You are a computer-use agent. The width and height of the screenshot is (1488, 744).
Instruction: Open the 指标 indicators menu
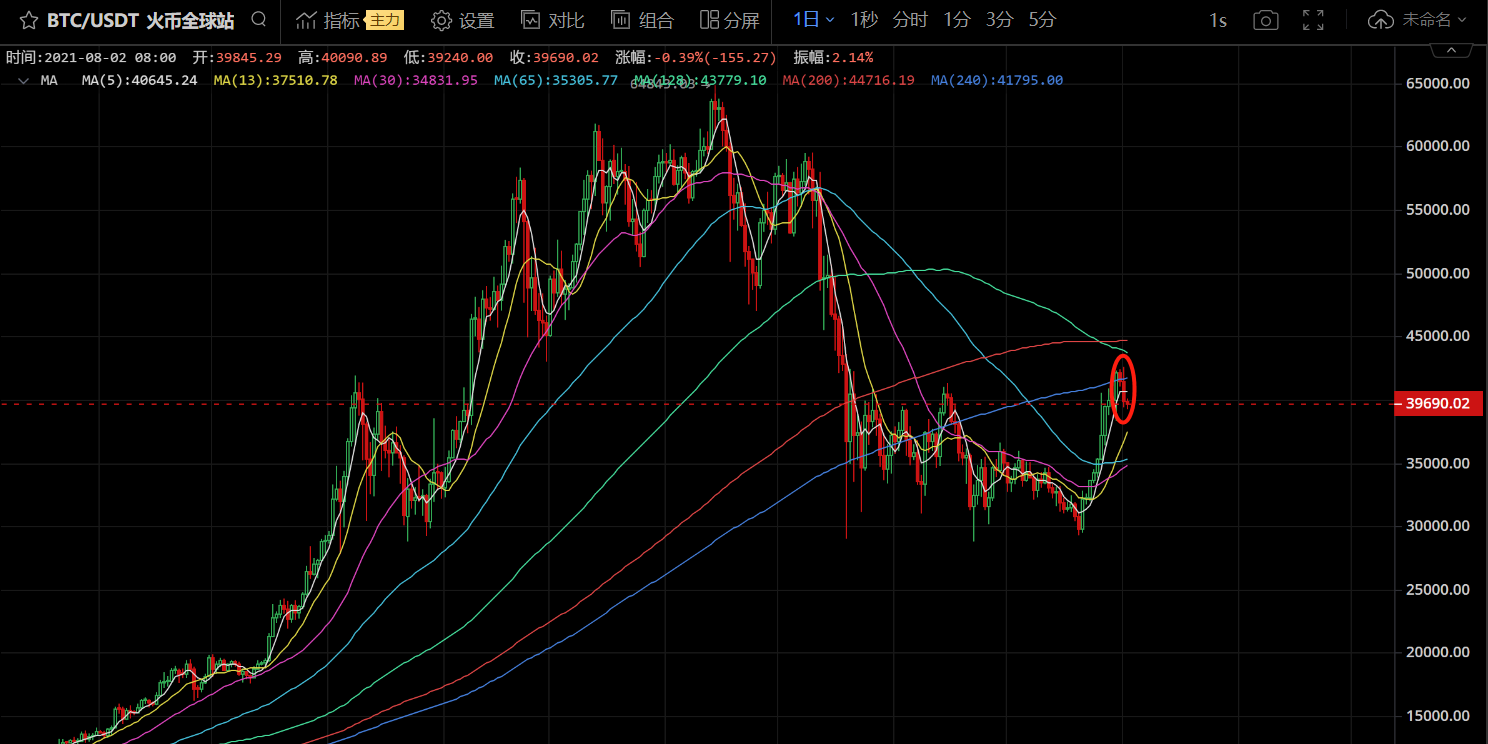pyautogui.click(x=328, y=20)
